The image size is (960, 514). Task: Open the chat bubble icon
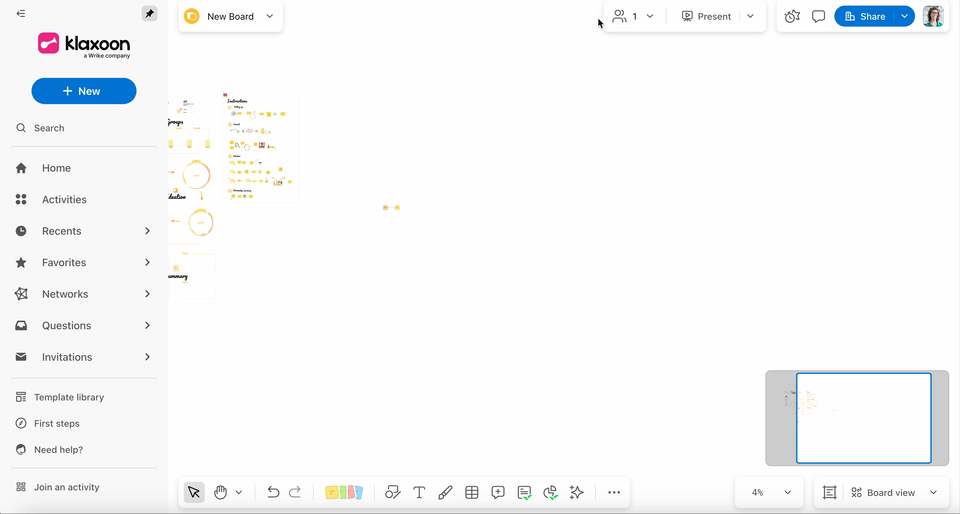[819, 17]
